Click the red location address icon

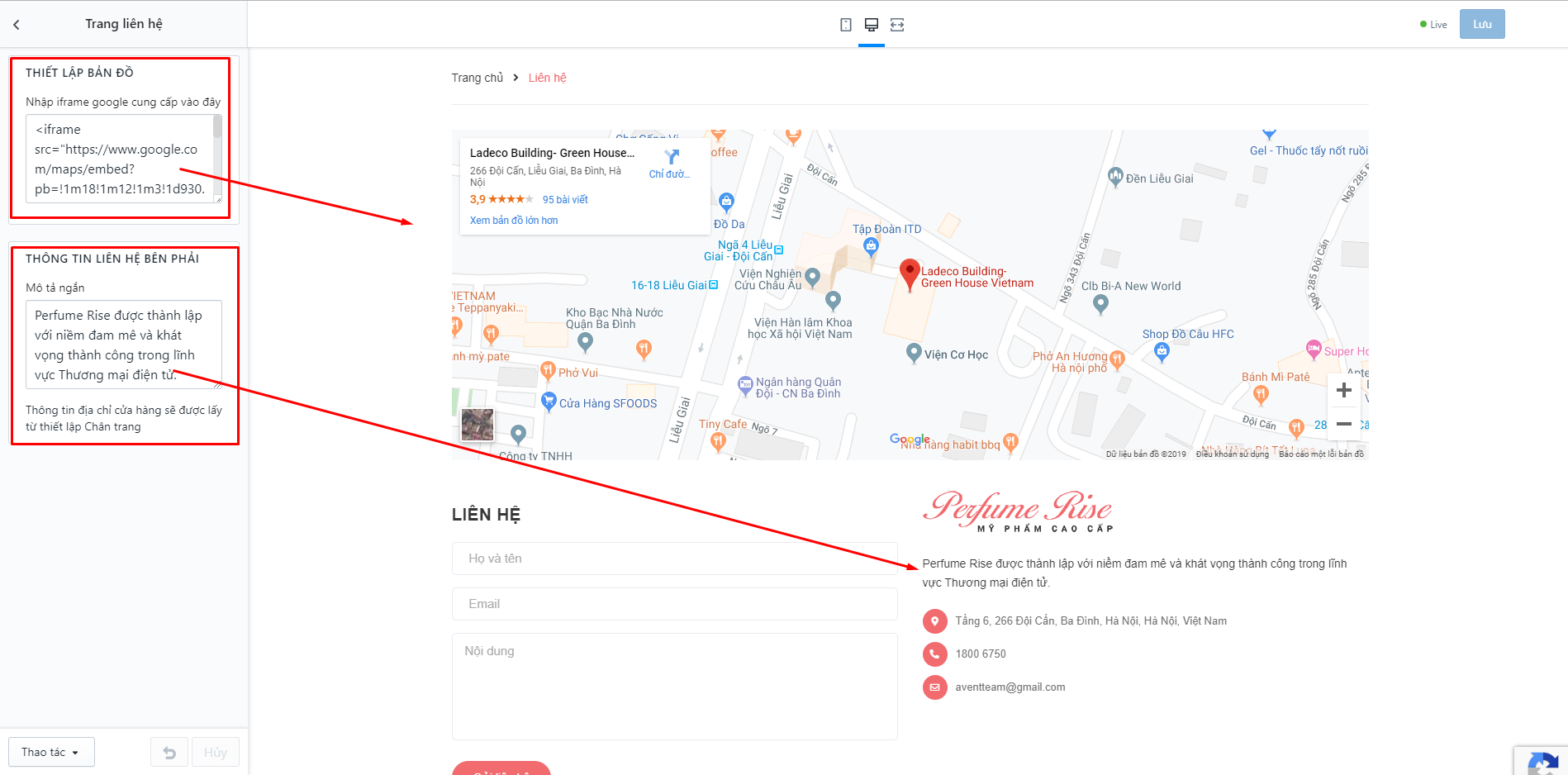coord(934,621)
